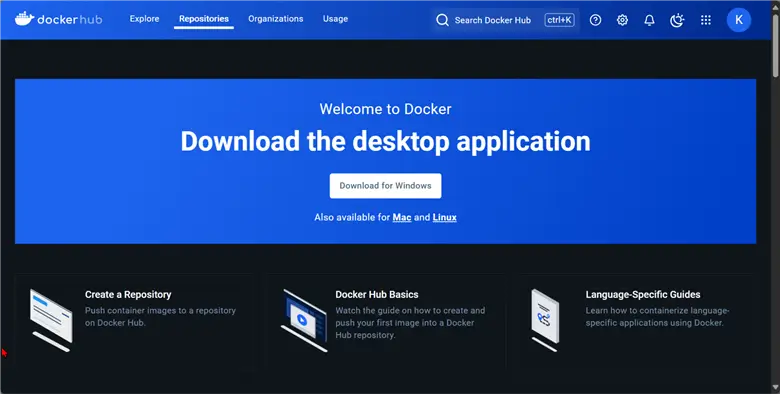Switch to the Usage tab
Image resolution: width=780 pixels, height=394 pixels.
point(335,19)
